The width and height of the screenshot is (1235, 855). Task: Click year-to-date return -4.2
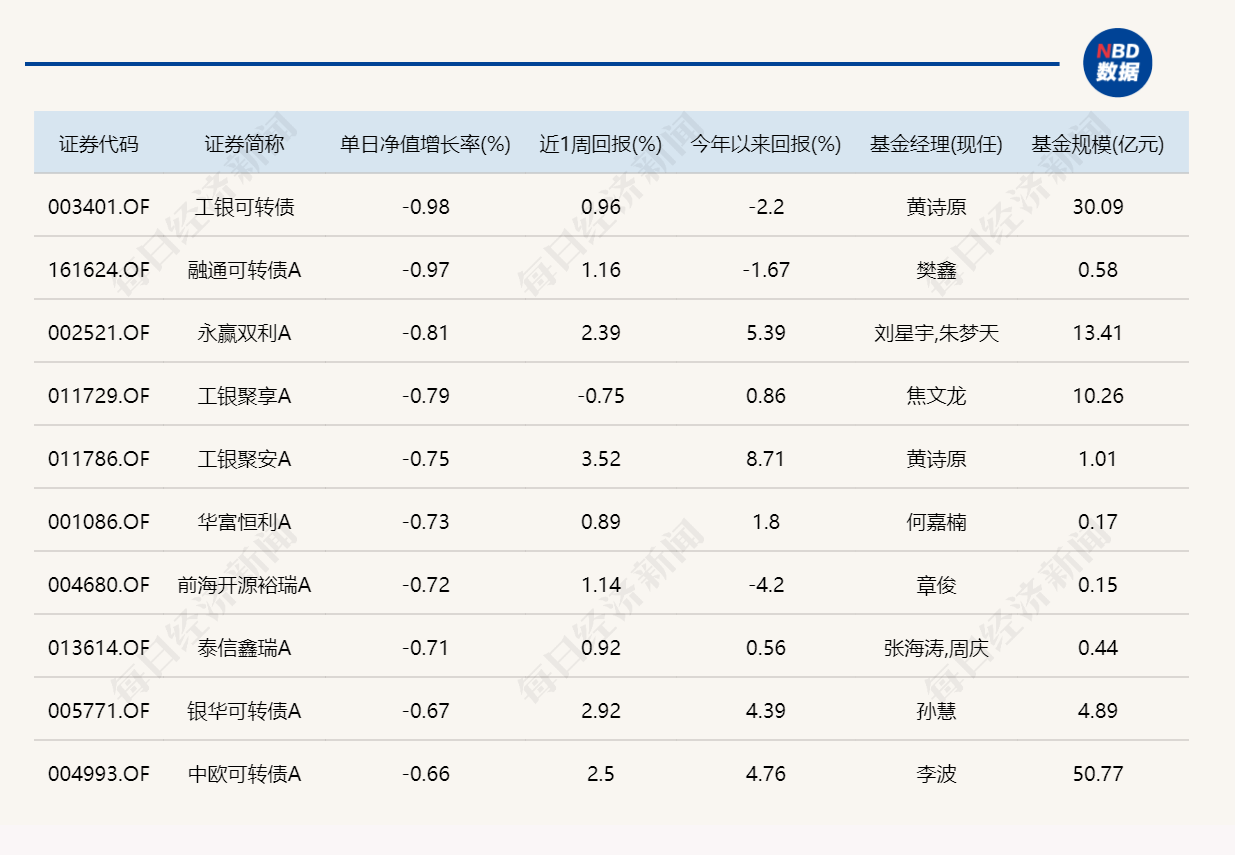[x=766, y=585]
